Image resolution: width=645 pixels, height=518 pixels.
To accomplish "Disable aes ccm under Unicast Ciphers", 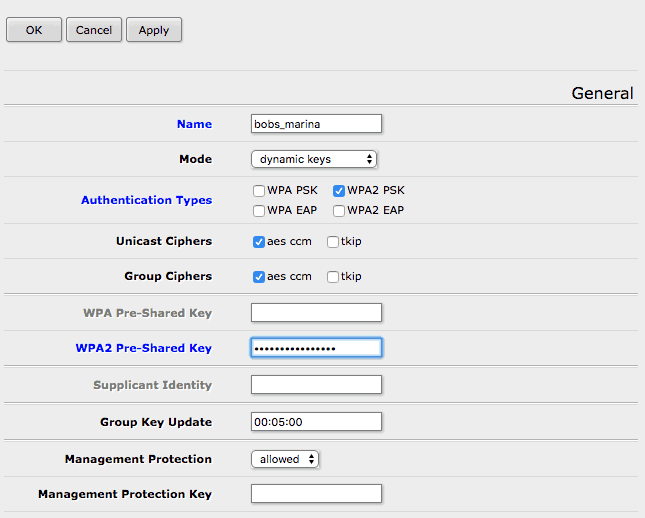I will 259,242.
